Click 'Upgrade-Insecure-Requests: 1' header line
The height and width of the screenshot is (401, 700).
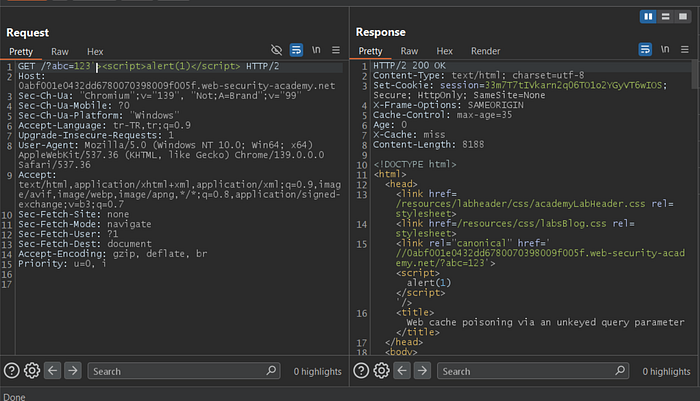(96, 135)
